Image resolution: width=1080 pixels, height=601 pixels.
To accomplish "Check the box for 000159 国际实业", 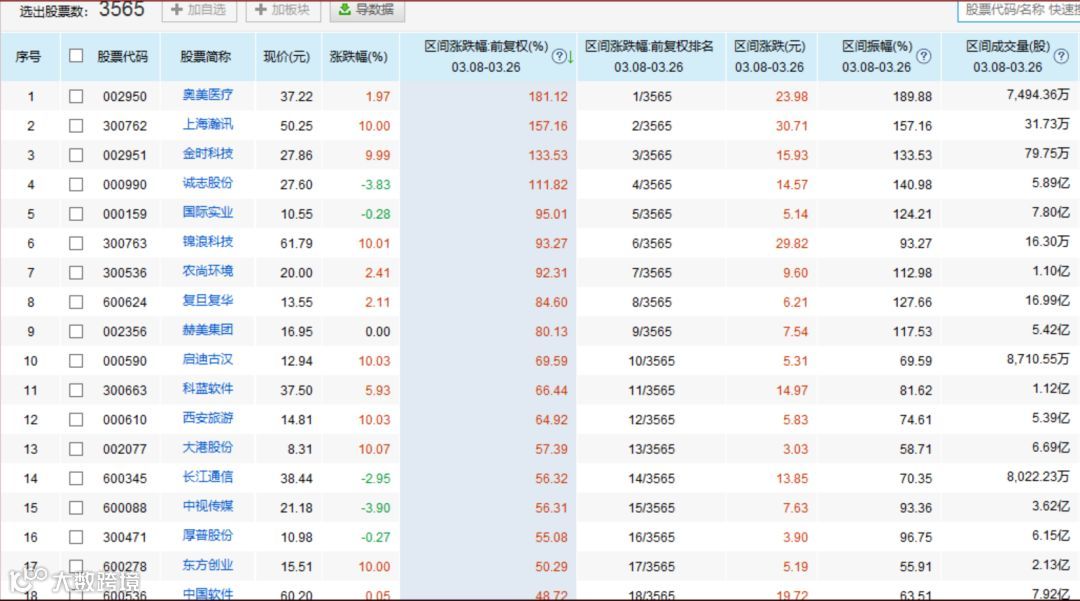I will tap(76, 214).
